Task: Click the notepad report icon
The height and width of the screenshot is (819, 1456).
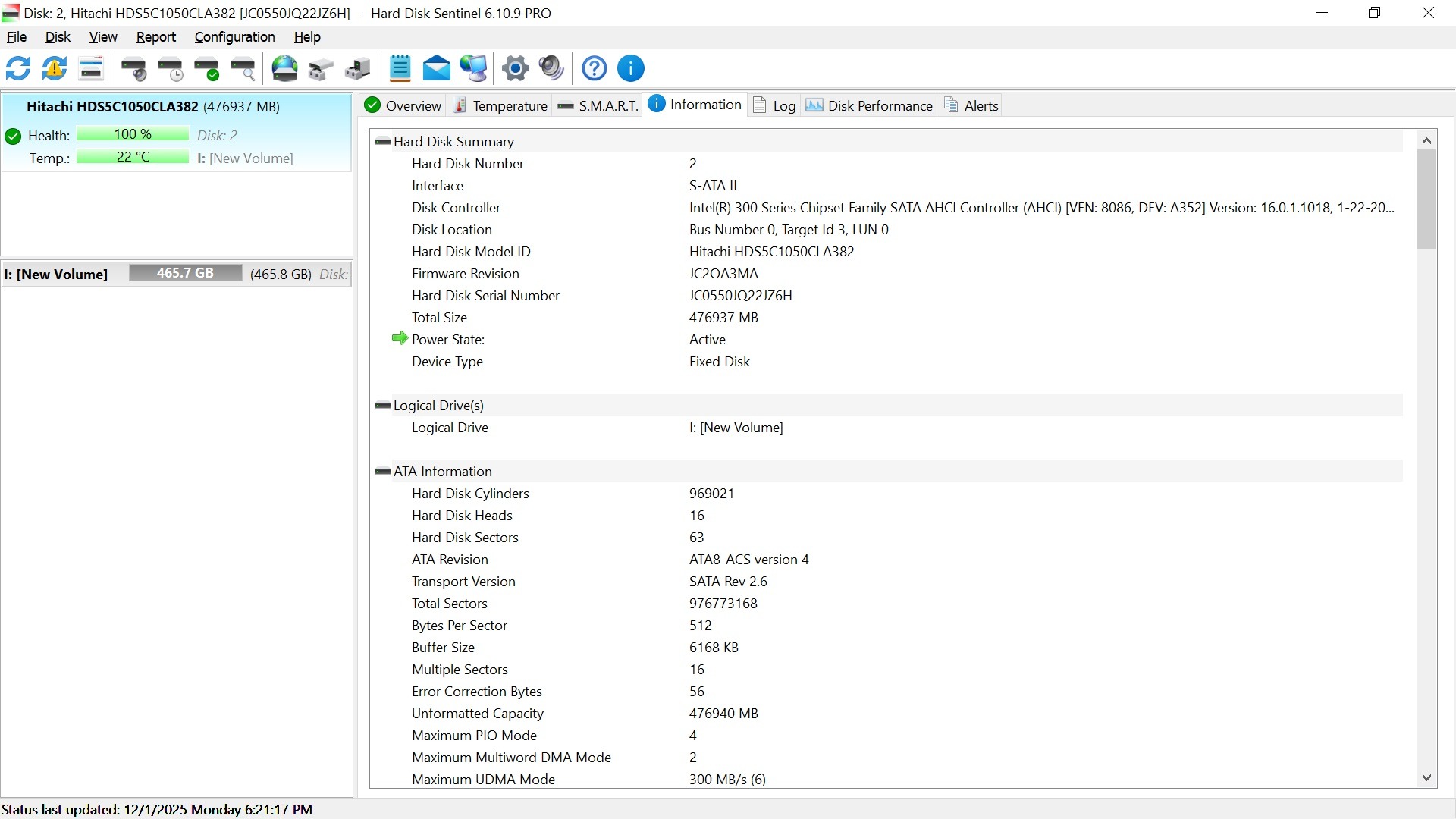Action: 400,68
